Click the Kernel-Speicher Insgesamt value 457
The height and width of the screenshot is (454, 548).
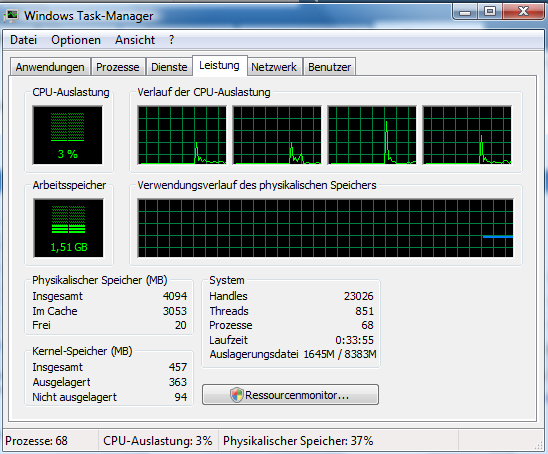click(x=178, y=367)
